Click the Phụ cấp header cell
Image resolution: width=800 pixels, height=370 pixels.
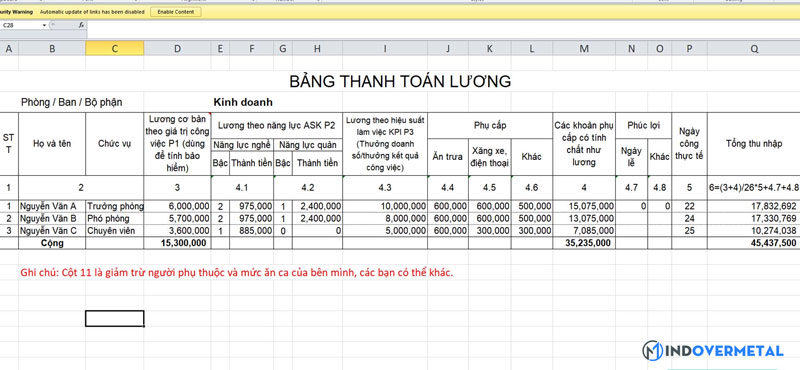pos(490,125)
